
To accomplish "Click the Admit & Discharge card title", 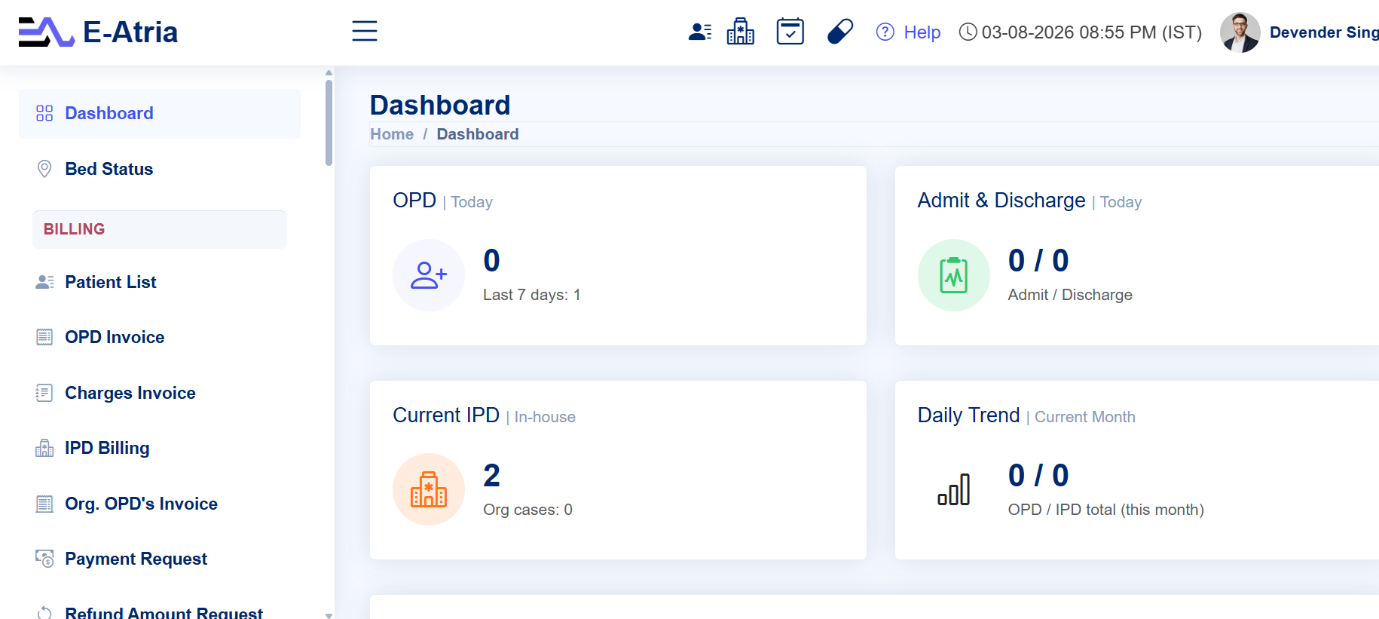I will (1001, 200).
